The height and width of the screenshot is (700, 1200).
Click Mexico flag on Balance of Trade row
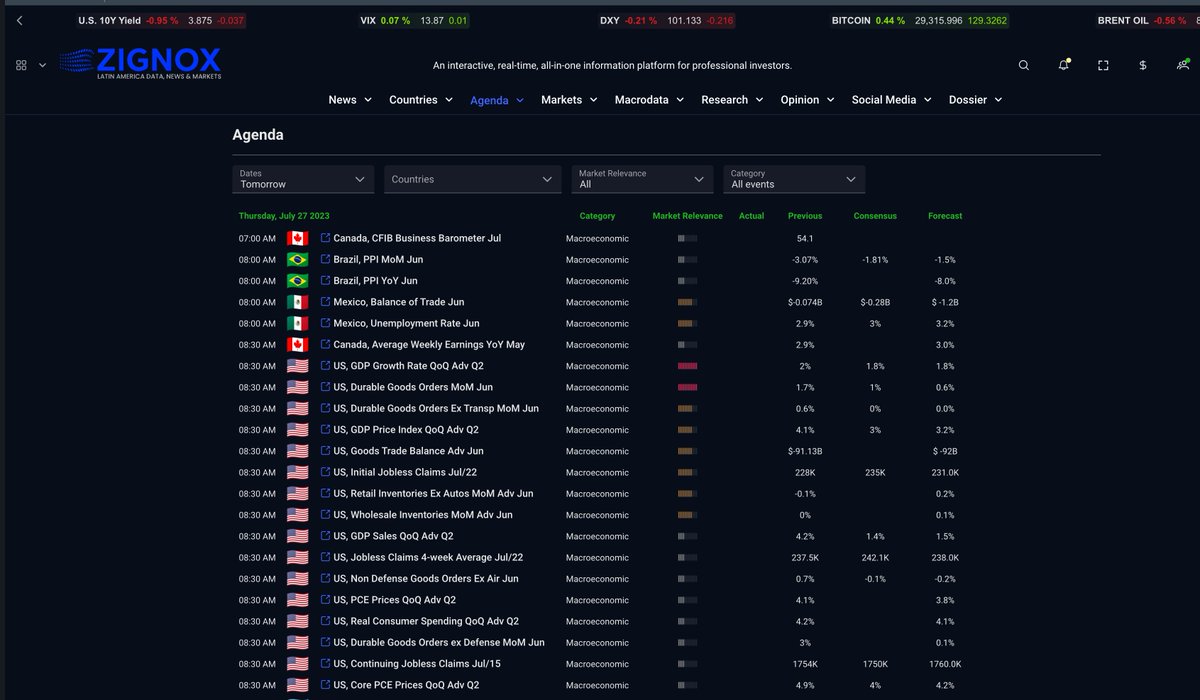click(x=297, y=302)
